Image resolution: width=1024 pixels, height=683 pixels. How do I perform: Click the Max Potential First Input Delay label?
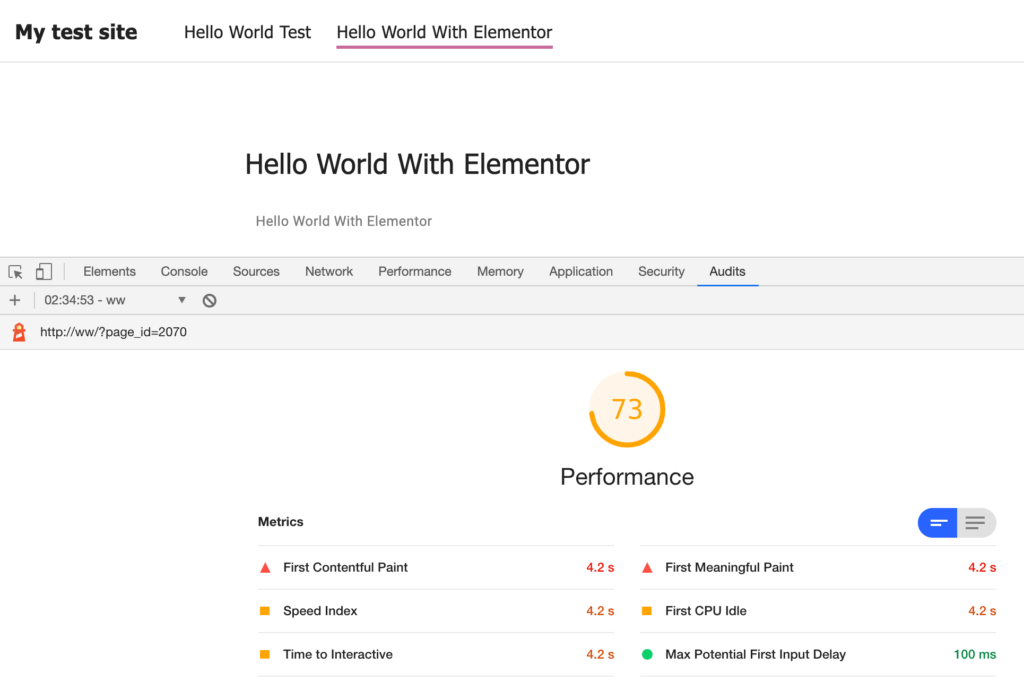point(756,654)
